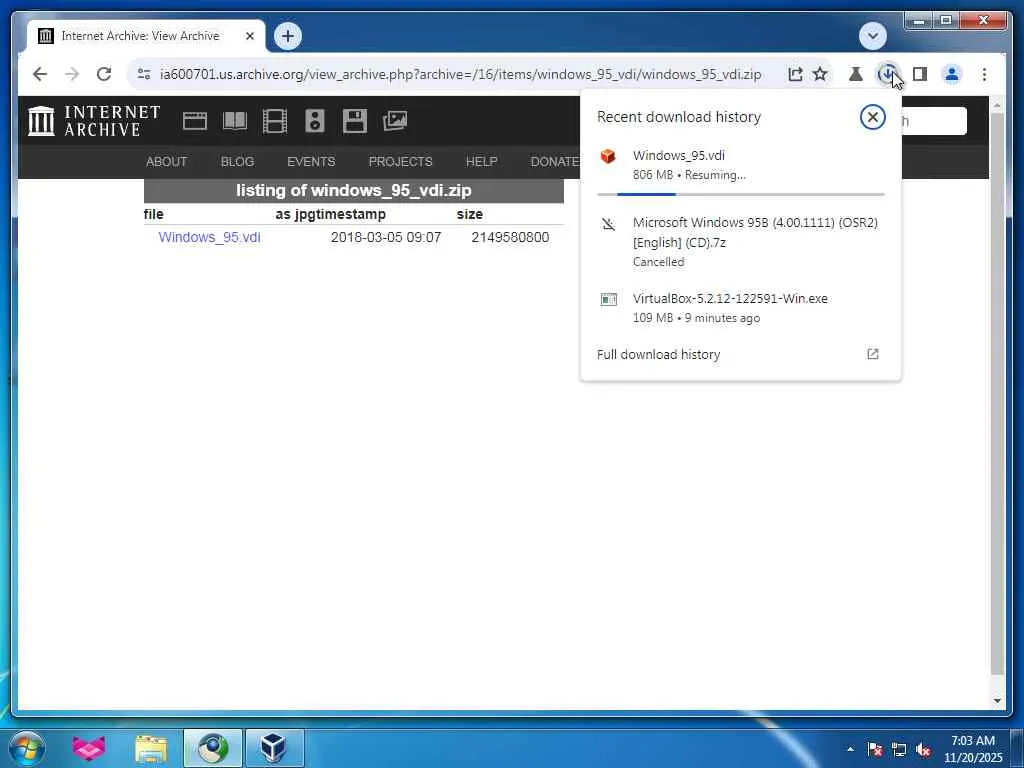Viewport: 1024px width, 768px height.
Task: Click the Internet Archive logo
Action: (93, 121)
